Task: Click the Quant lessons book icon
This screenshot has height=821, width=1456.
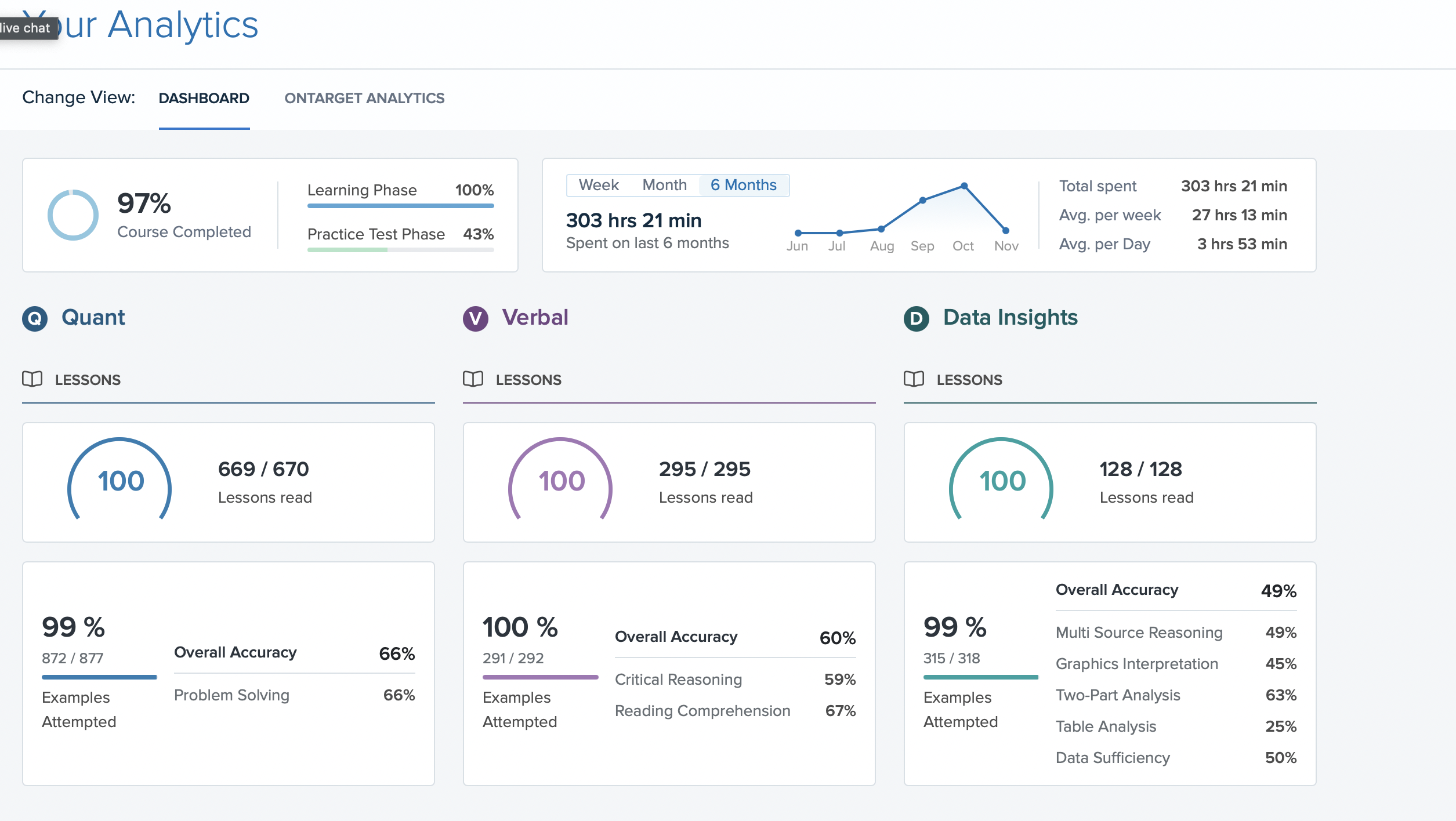Action: coord(32,379)
